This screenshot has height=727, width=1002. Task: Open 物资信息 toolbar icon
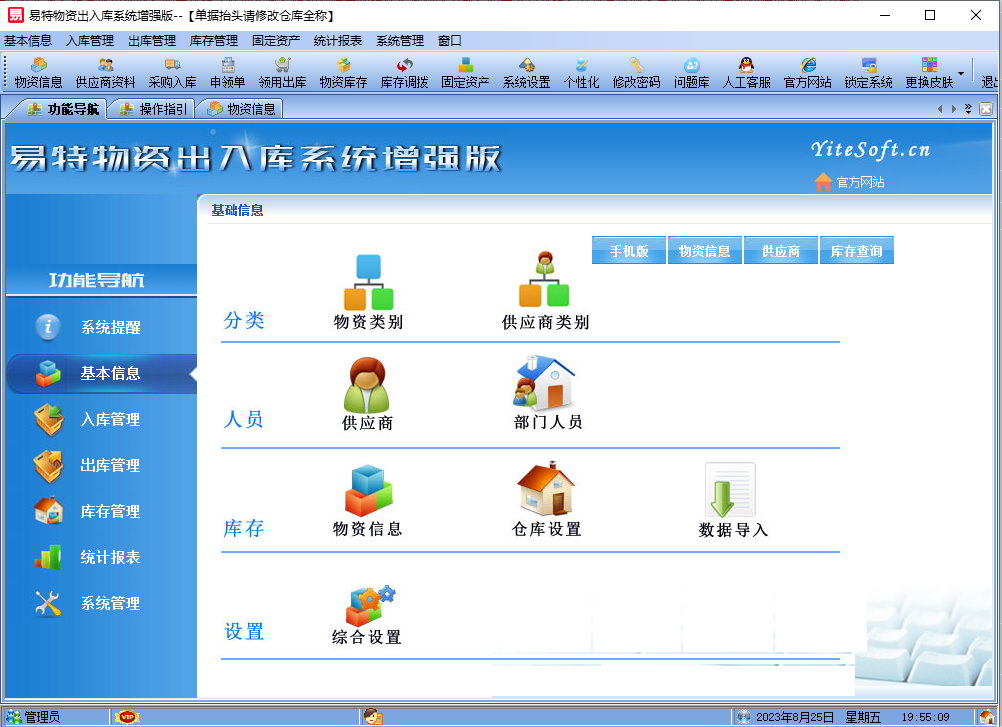[38, 73]
